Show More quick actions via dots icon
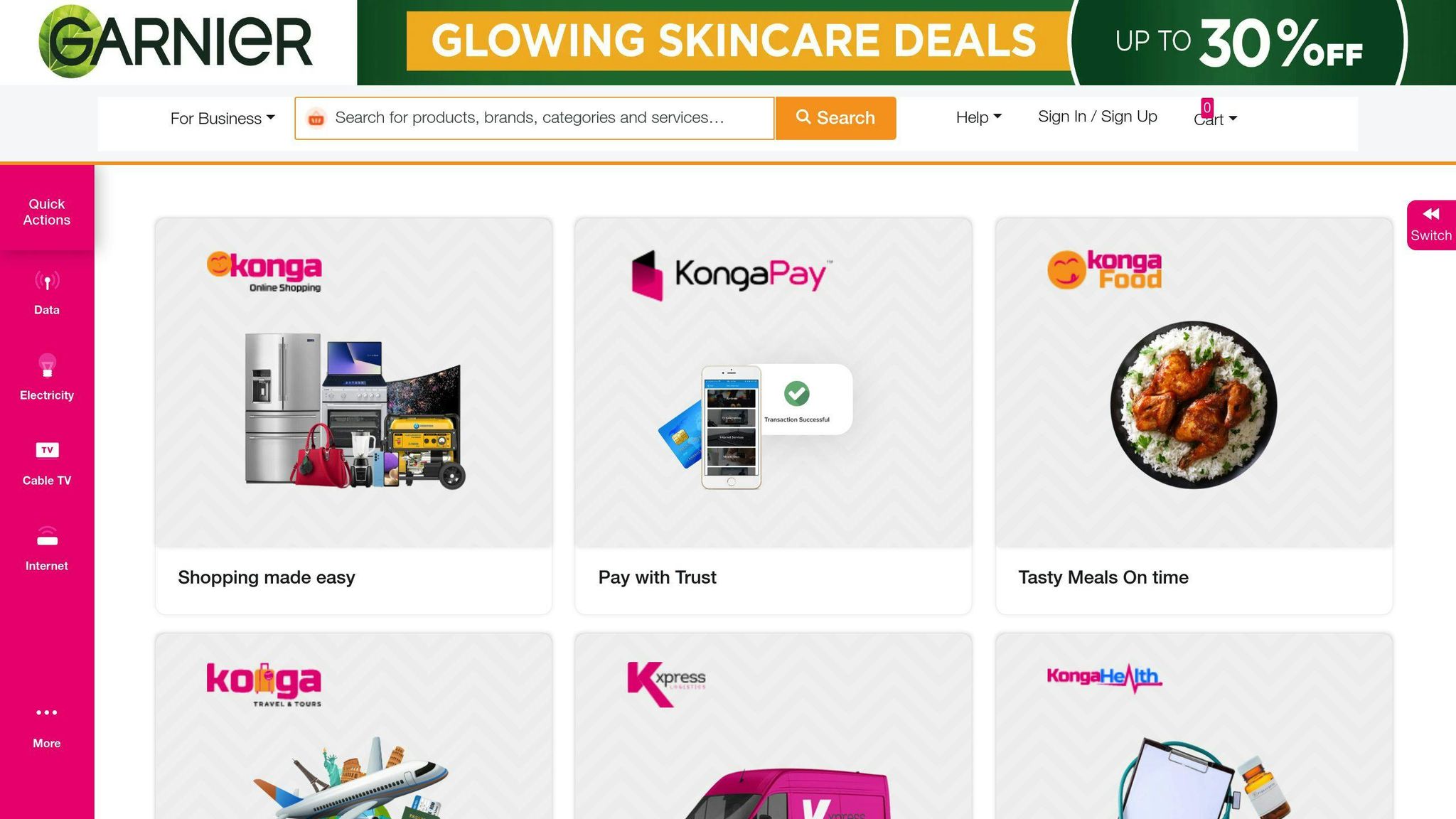Viewport: 1456px width, 819px height. tap(47, 712)
